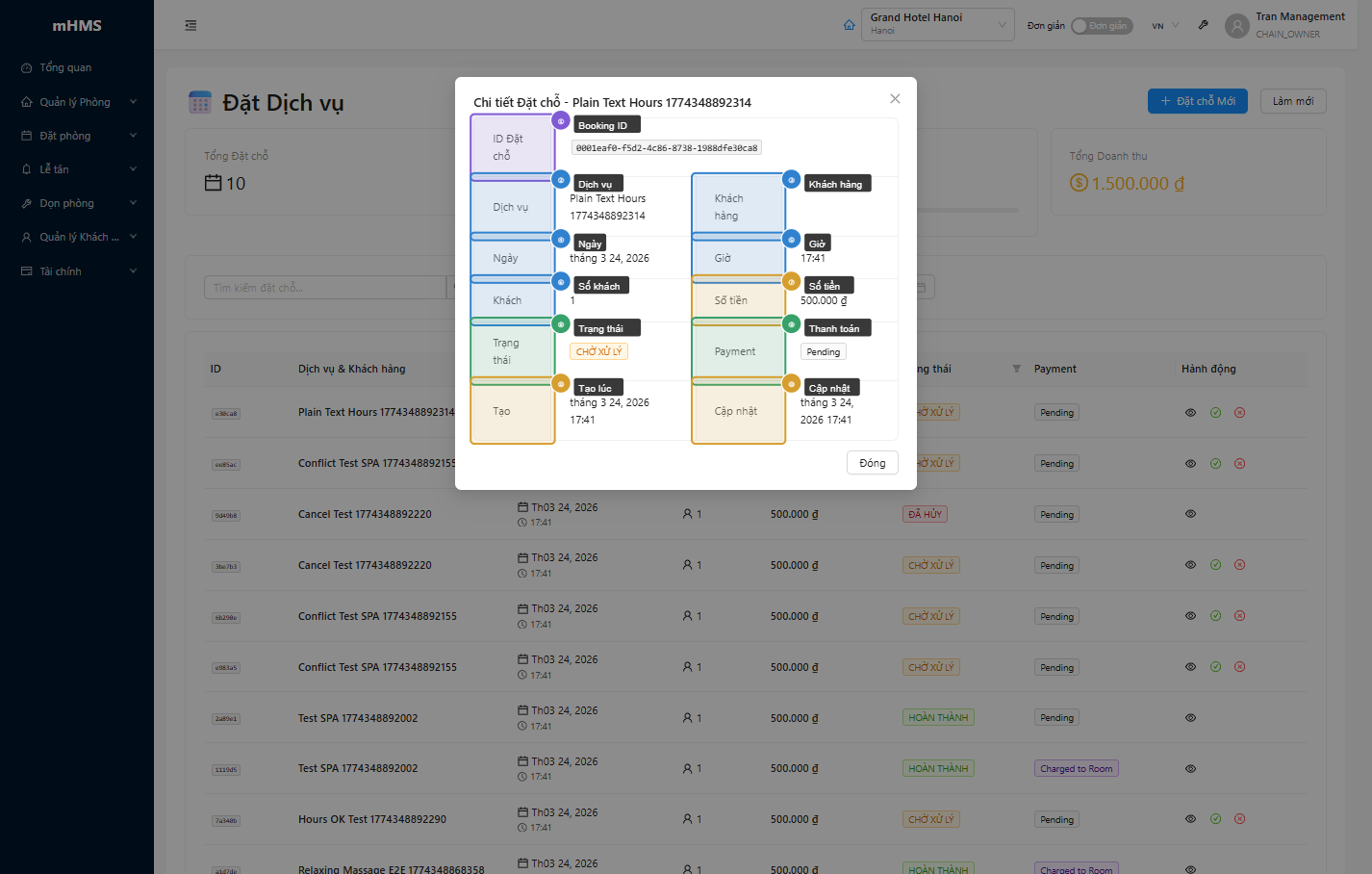The height and width of the screenshot is (874, 1372).
Task: Toggle the Đơn giản switch
Action: [1102, 25]
